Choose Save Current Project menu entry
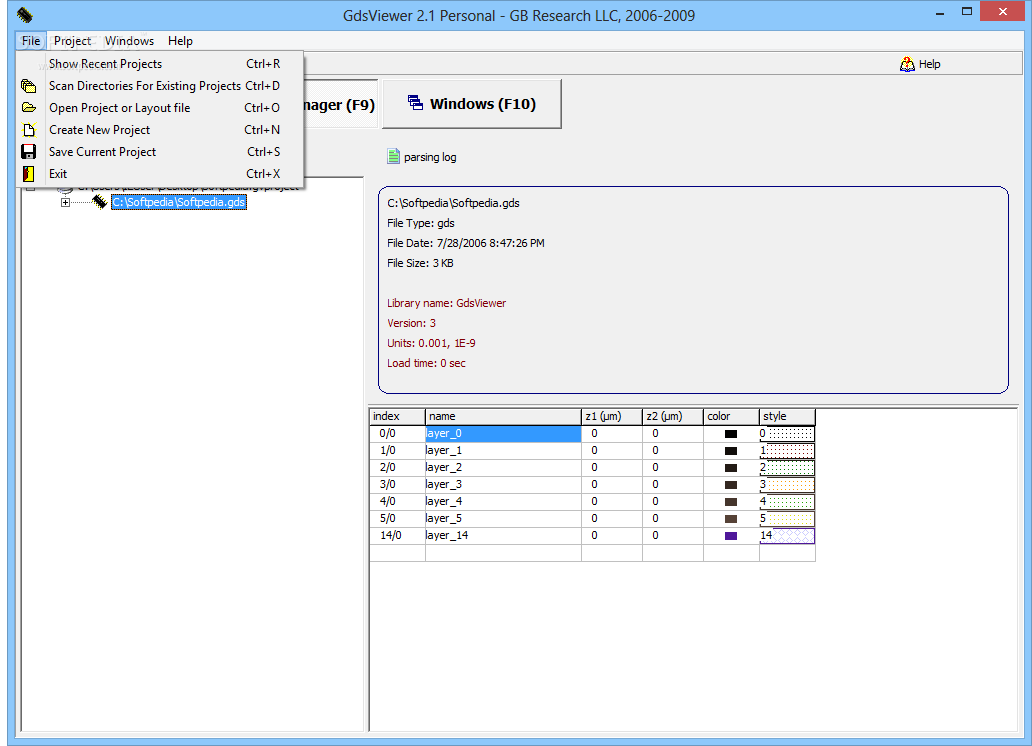Screen dimensions: 1032x746 pos(160,151)
